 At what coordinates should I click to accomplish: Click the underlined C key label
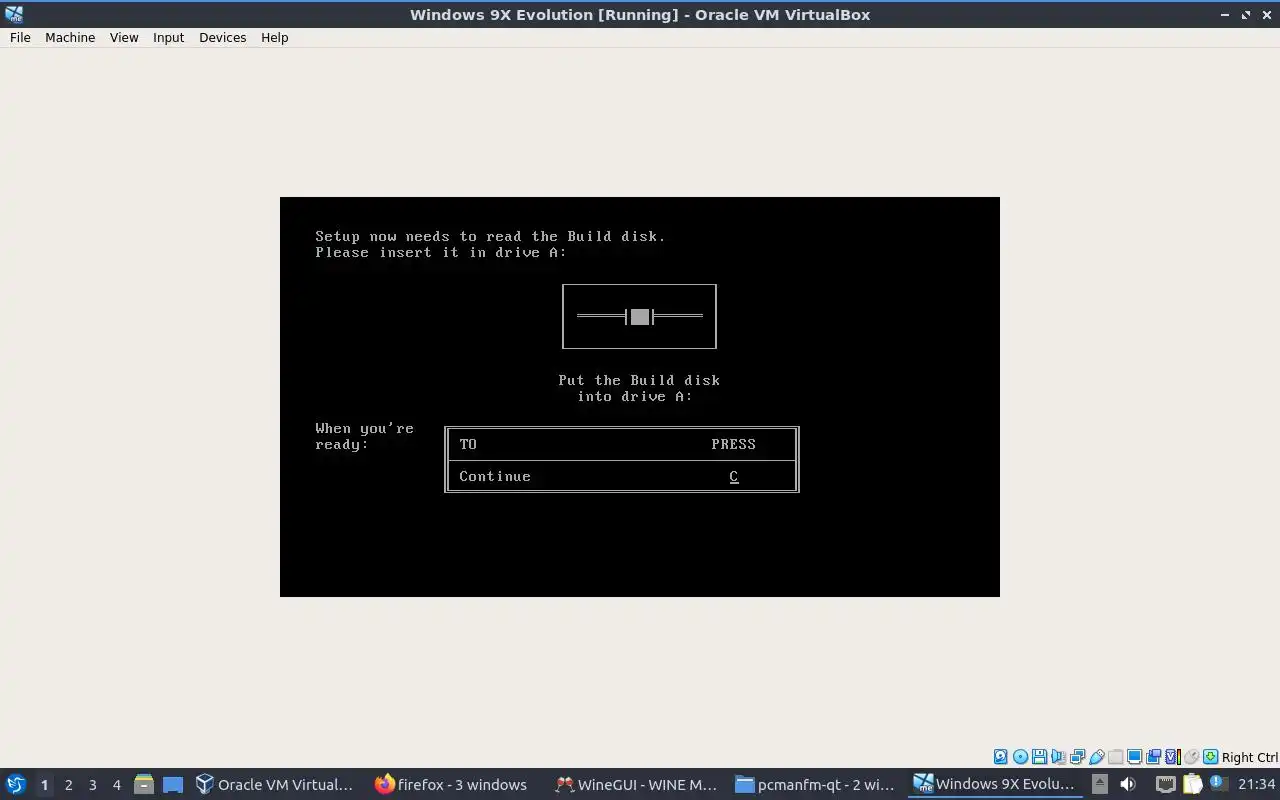733,476
